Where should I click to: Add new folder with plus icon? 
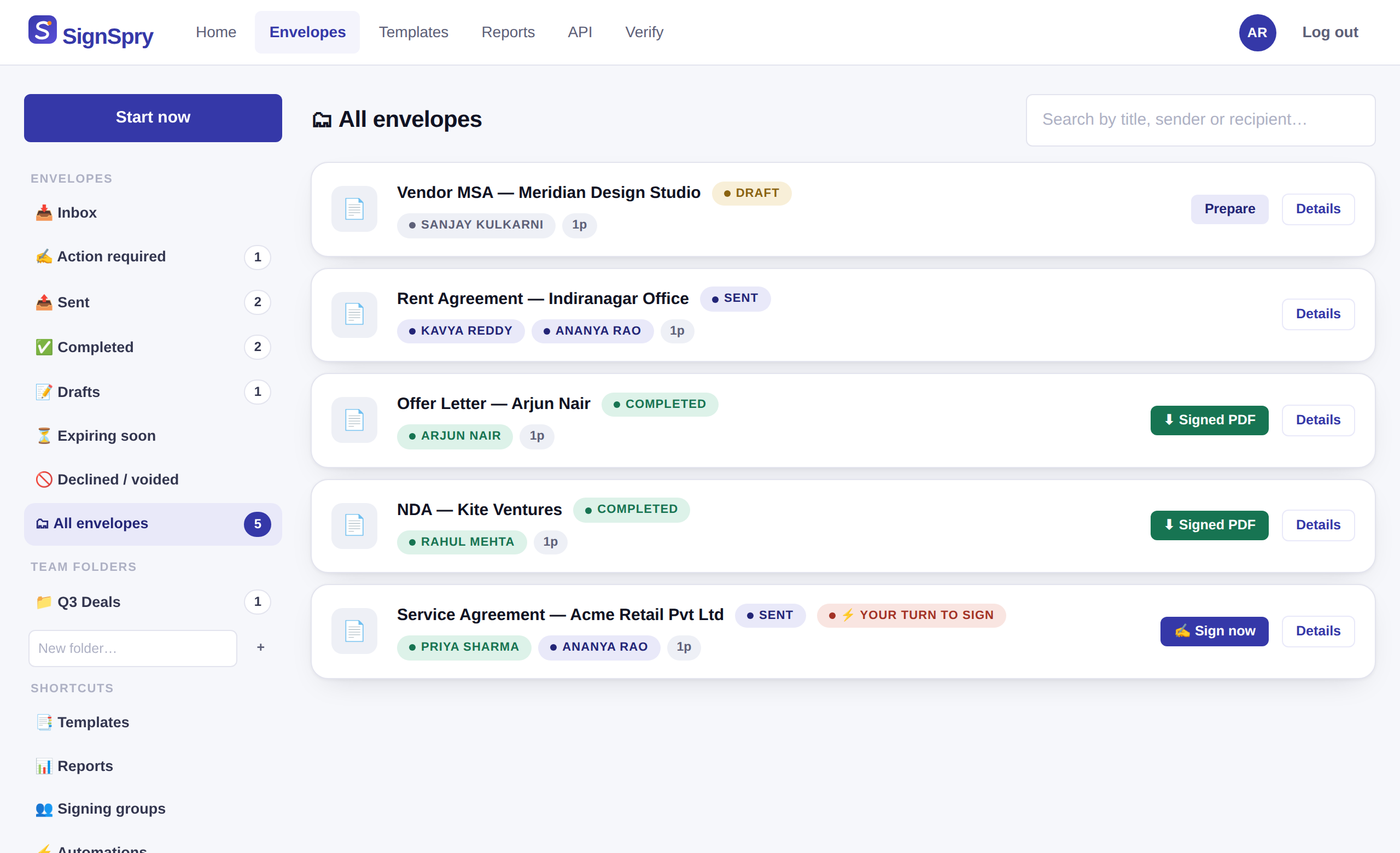pyautogui.click(x=261, y=648)
